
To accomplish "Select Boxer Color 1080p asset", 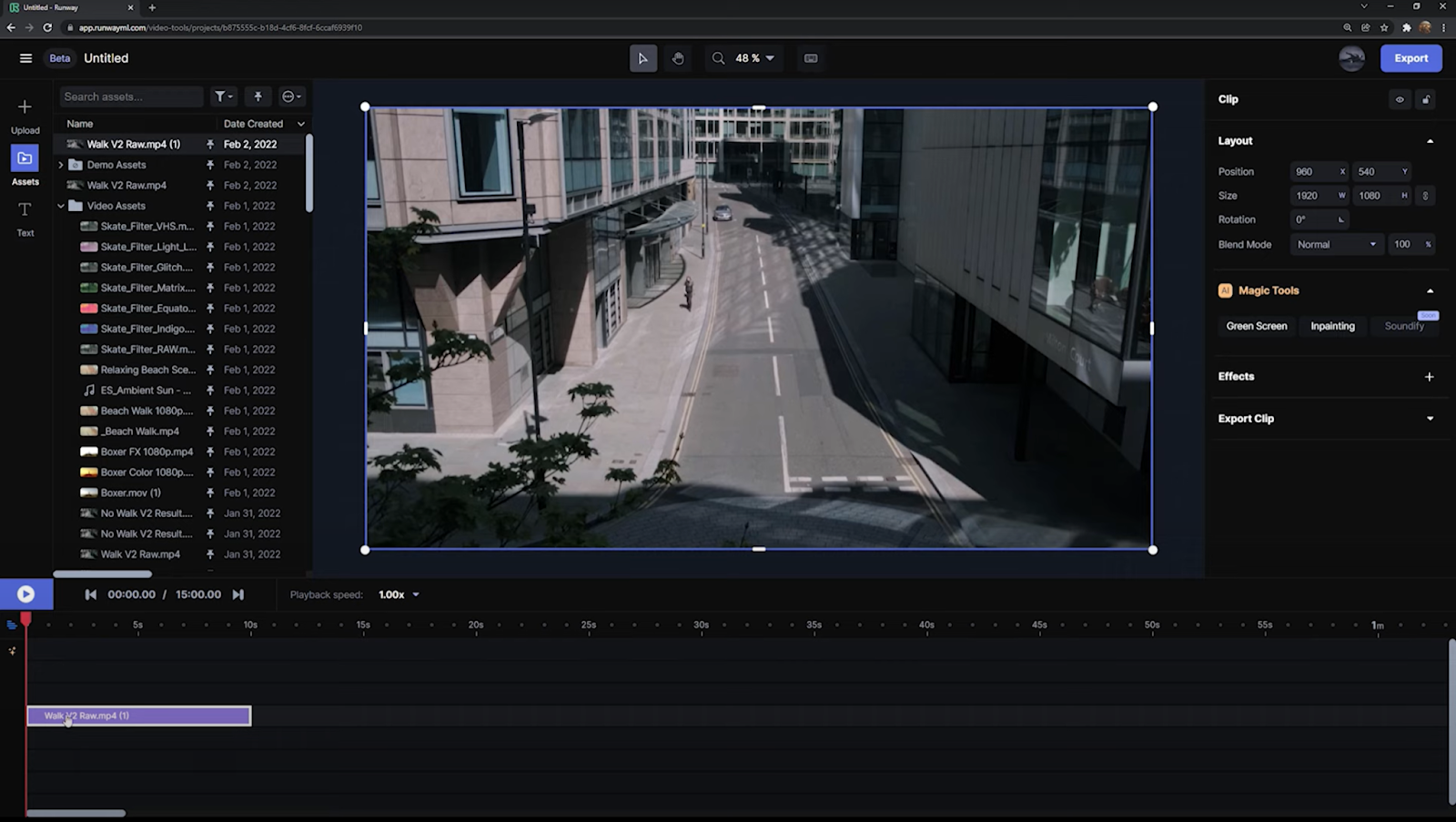I will [x=180, y=472].
